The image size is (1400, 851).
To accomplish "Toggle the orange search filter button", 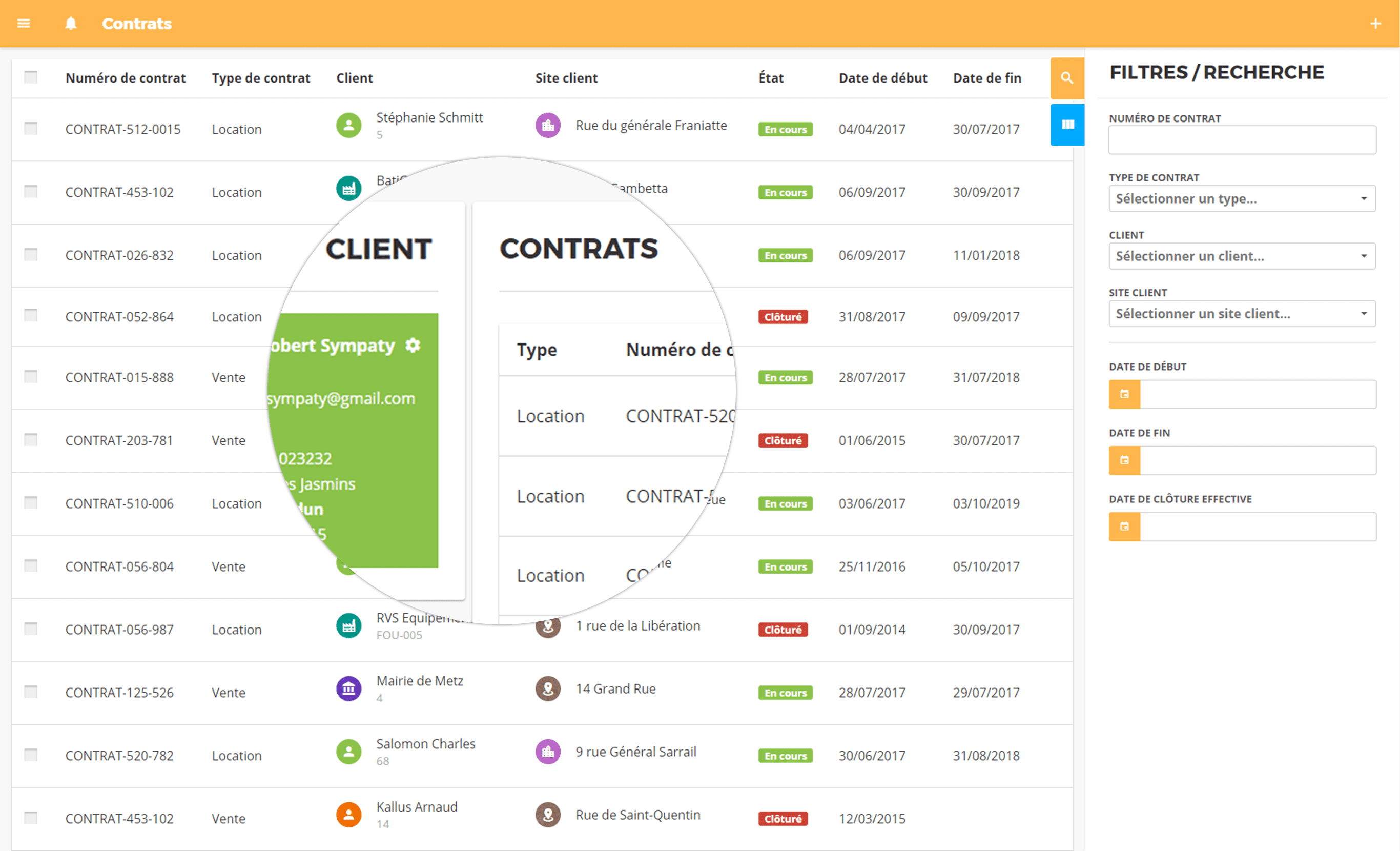I will coord(1067,78).
